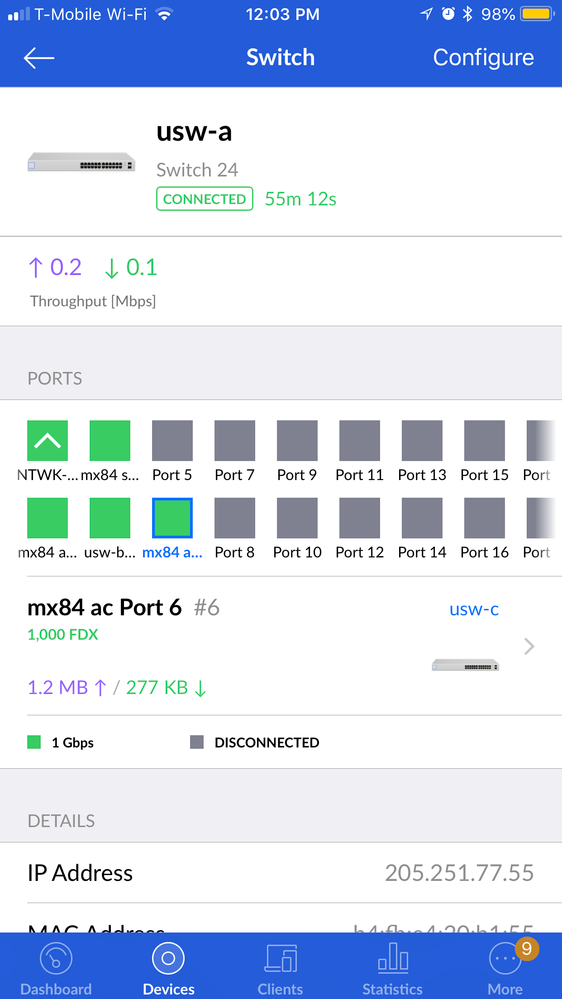Viewport: 562px width, 999px height.
Task: Select the usw-b... port square
Action: click(110, 518)
